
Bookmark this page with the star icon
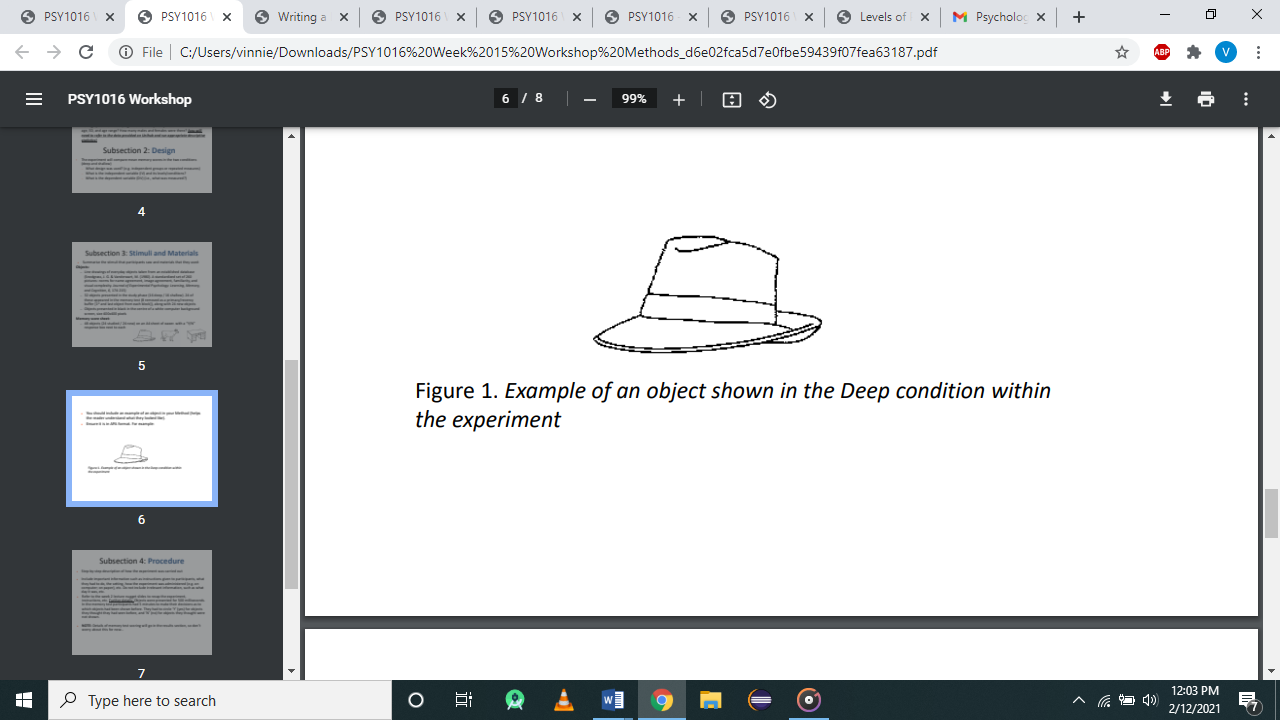tap(1122, 52)
